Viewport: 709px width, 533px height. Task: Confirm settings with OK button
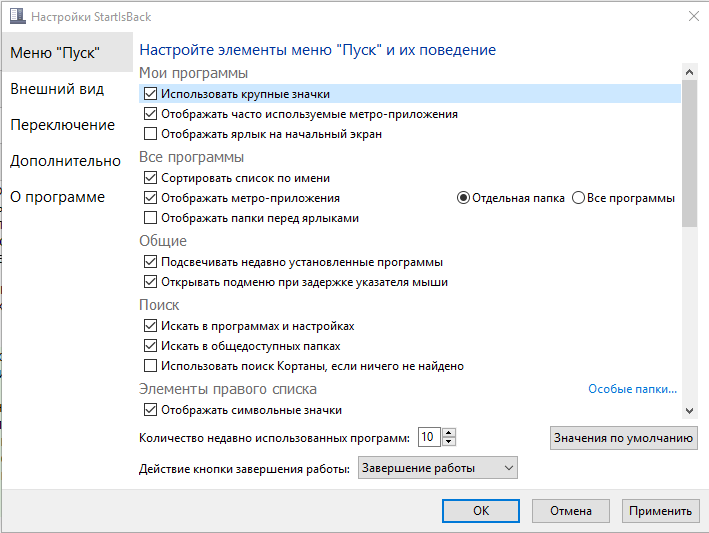click(x=481, y=511)
